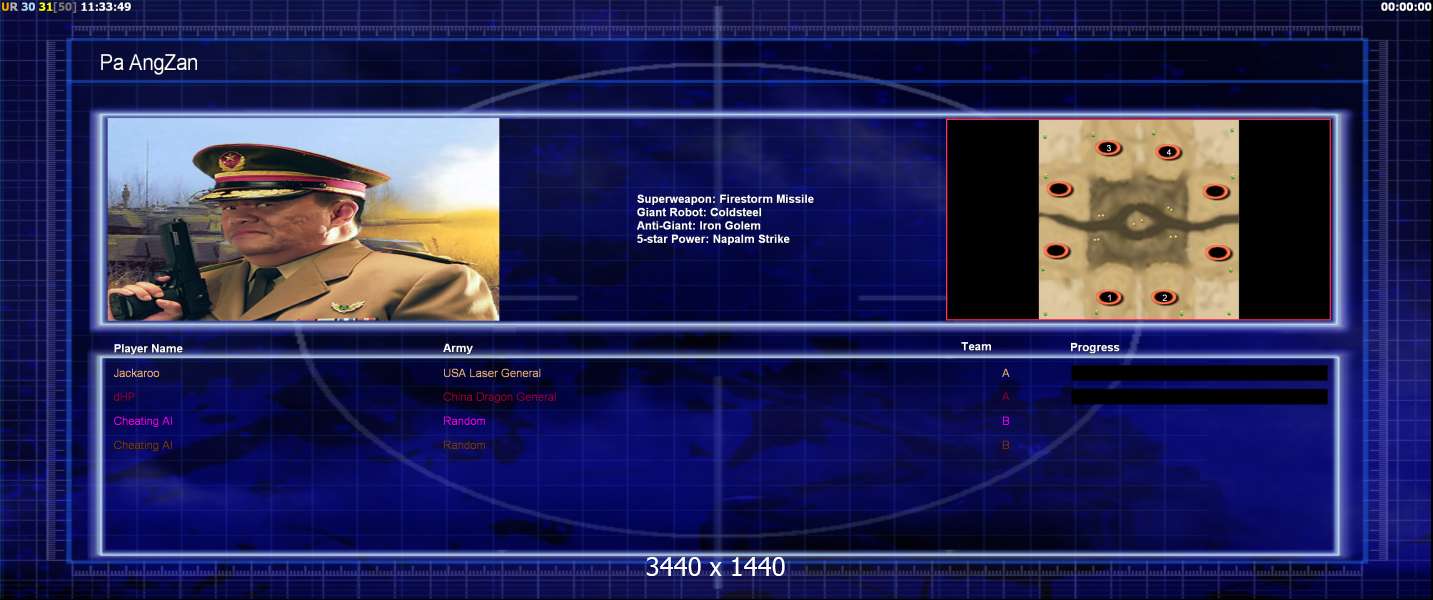Click the brown Random army entry
Image resolution: width=1433 pixels, height=600 pixels.
464,445
